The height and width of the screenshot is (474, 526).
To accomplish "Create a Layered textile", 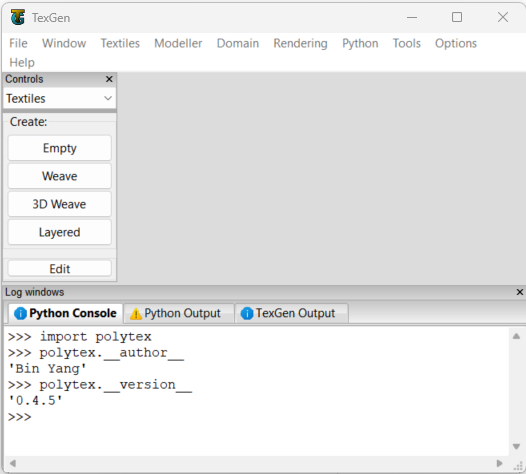I will click(59, 232).
